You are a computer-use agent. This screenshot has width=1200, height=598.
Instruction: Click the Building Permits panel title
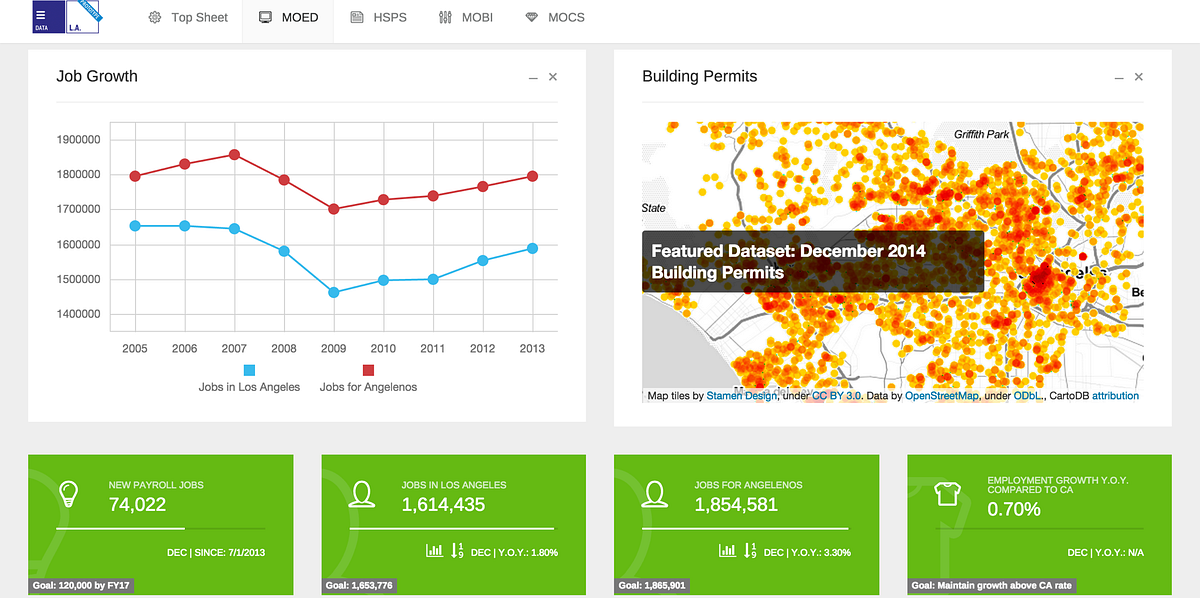[x=700, y=76]
